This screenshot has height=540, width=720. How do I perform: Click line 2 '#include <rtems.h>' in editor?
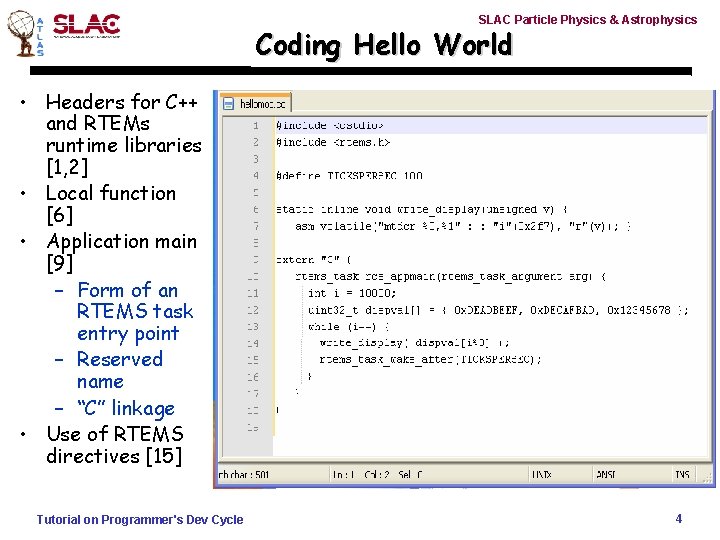pyautogui.click(x=333, y=142)
